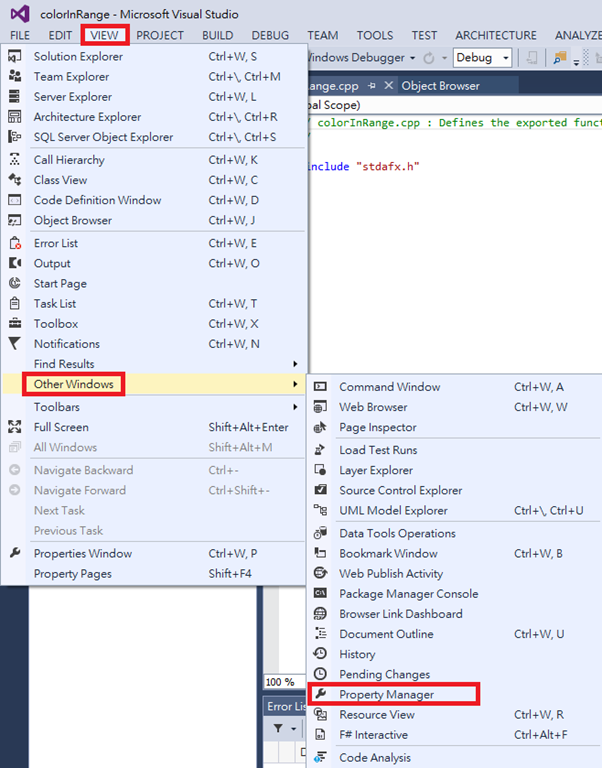Viewport: 602px width, 768px height.
Task: Open the Error List filter dropdown arrow
Action: 293,729
